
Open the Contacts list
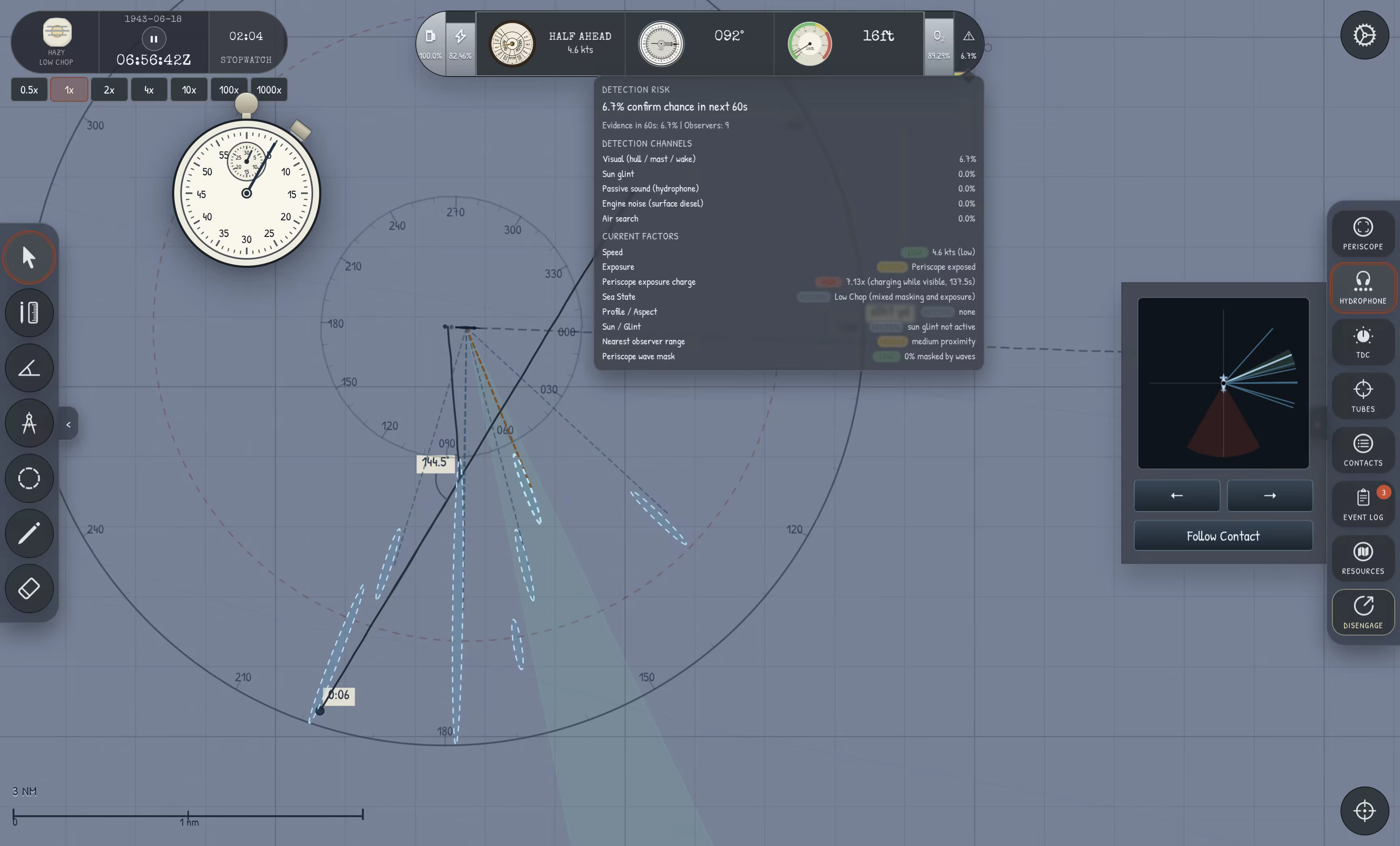click(x=1362, y=450)
